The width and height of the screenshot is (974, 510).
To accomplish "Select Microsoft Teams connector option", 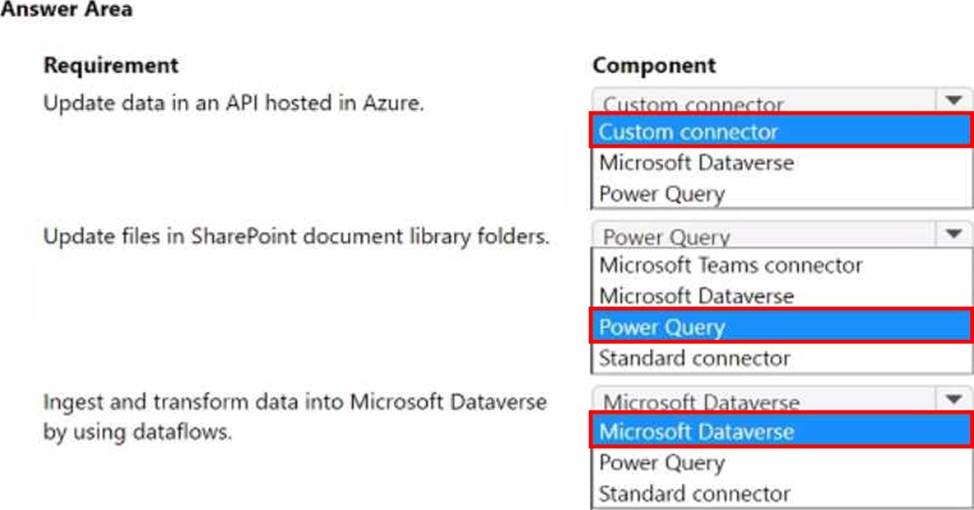I will click(781, 265).
